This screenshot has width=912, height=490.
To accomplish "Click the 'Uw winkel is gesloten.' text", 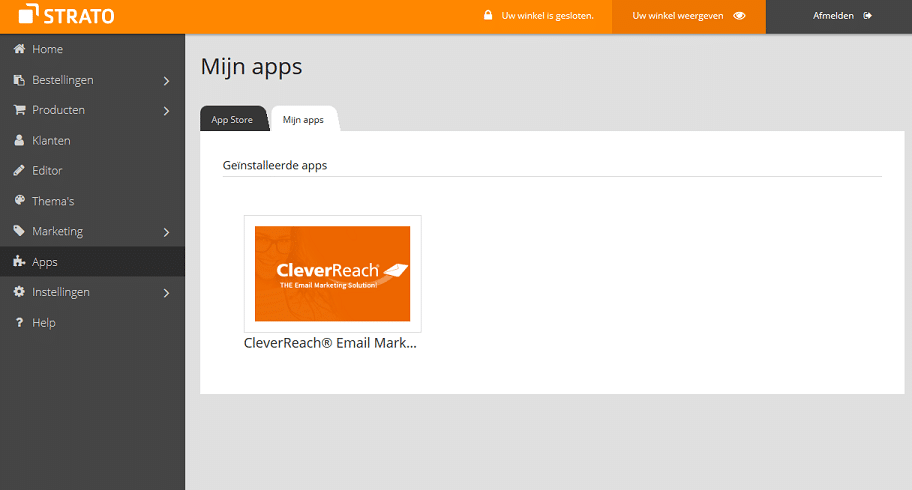I will [547, 16].
